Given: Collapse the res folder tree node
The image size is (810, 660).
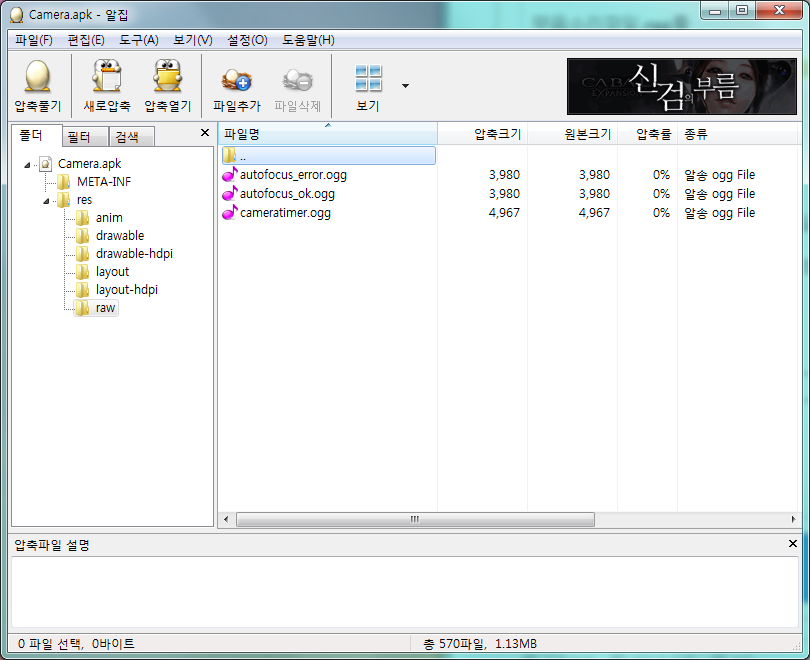Looking at the screenshot, I should click(x=45, y=200).
